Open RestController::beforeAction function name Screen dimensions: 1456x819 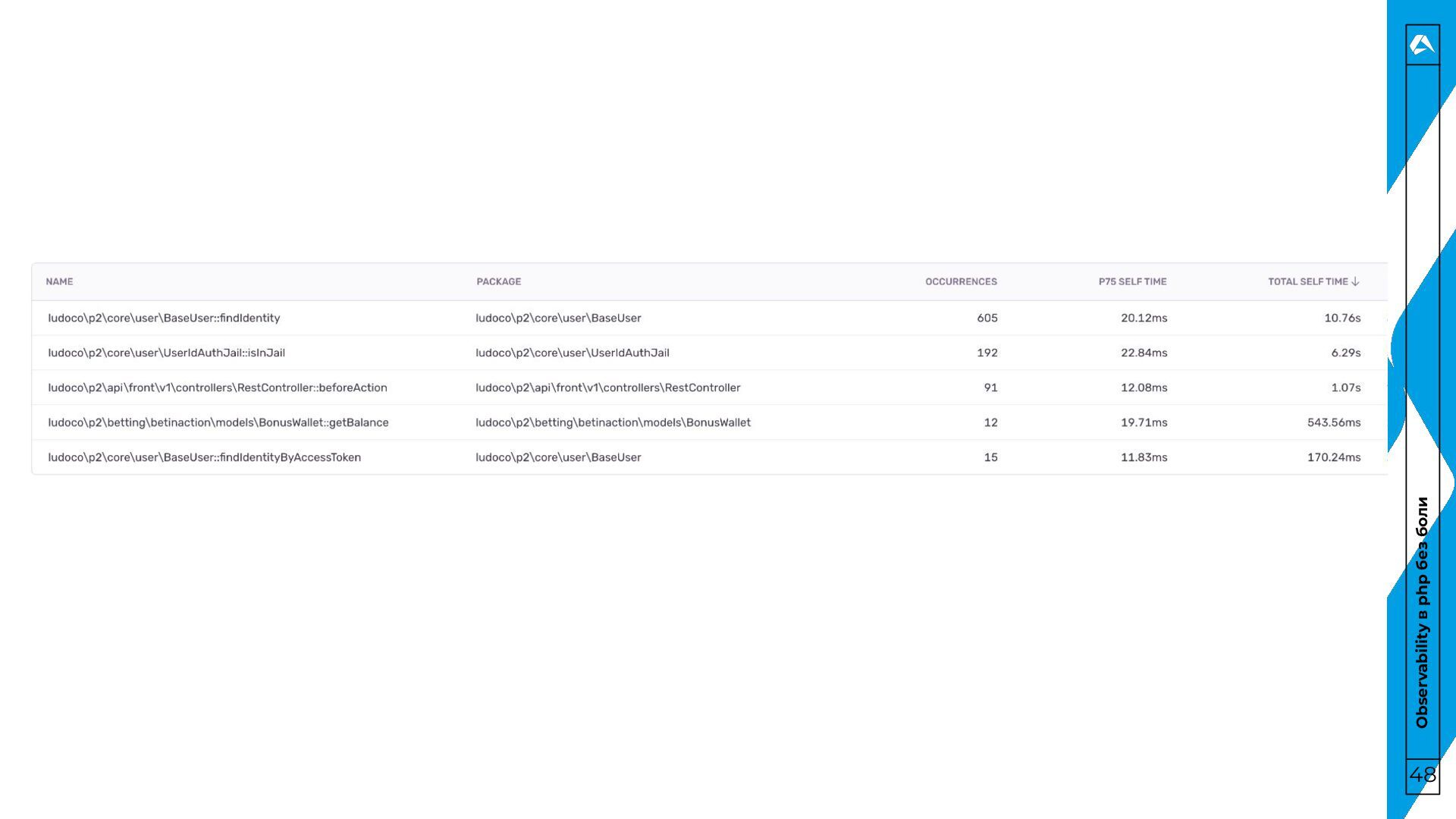click(218, 388)
